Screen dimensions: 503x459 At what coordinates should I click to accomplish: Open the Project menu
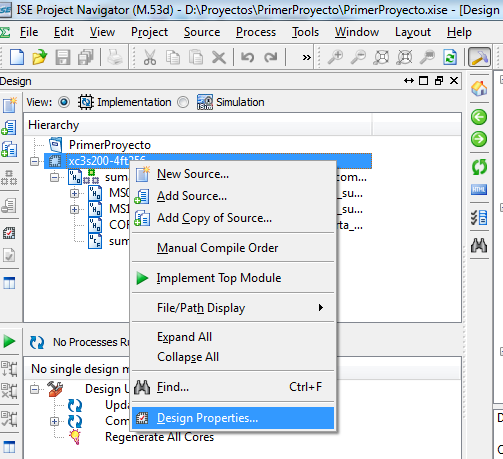click(x=149, y=32)
